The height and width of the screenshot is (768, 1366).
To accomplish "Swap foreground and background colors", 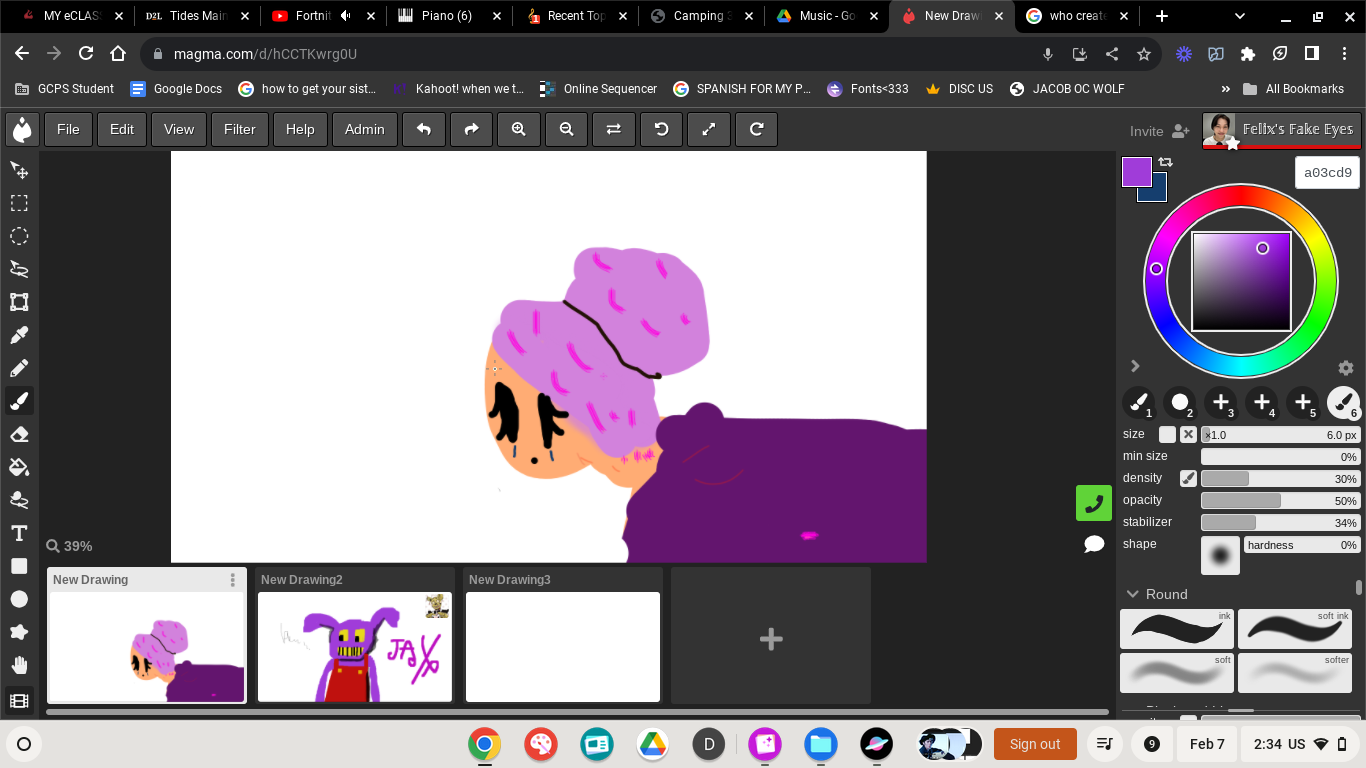I will (x=1166, y=162).
